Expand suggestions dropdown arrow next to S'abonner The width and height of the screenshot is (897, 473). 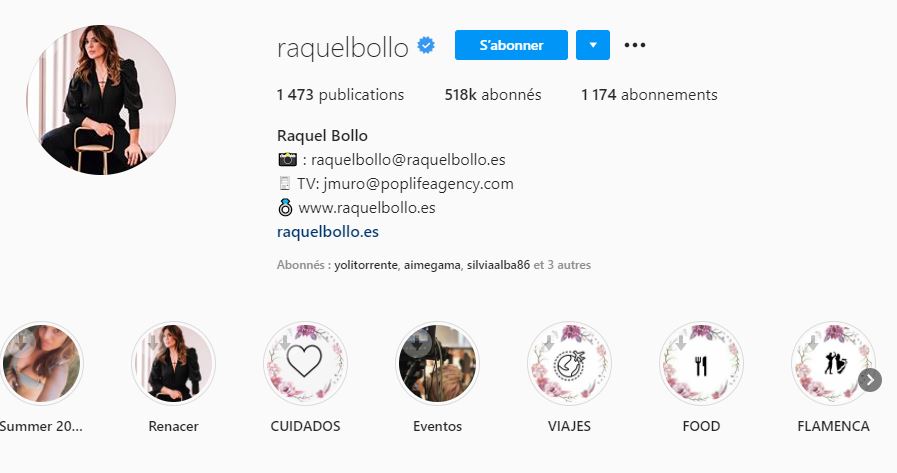coord(593,45)
